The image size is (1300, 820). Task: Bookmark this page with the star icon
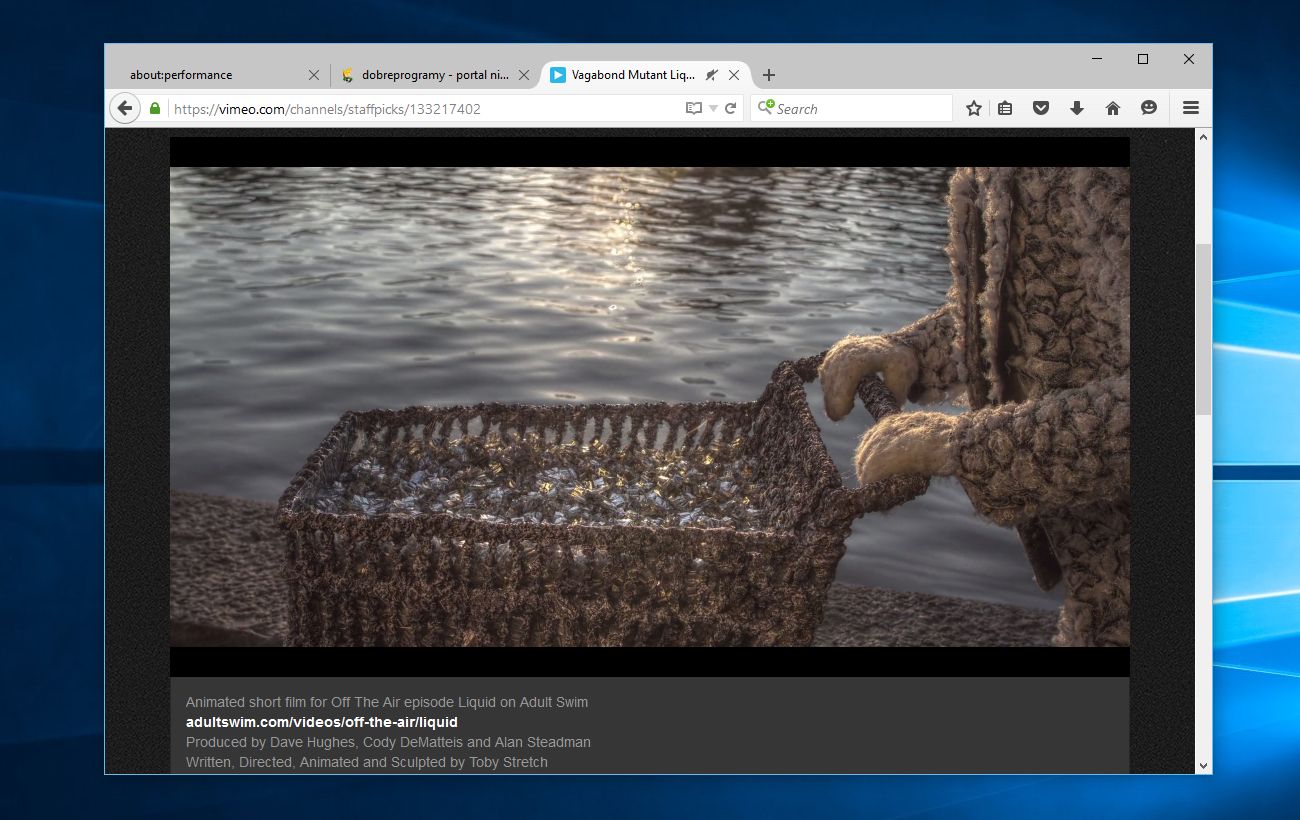click(974, 108)
